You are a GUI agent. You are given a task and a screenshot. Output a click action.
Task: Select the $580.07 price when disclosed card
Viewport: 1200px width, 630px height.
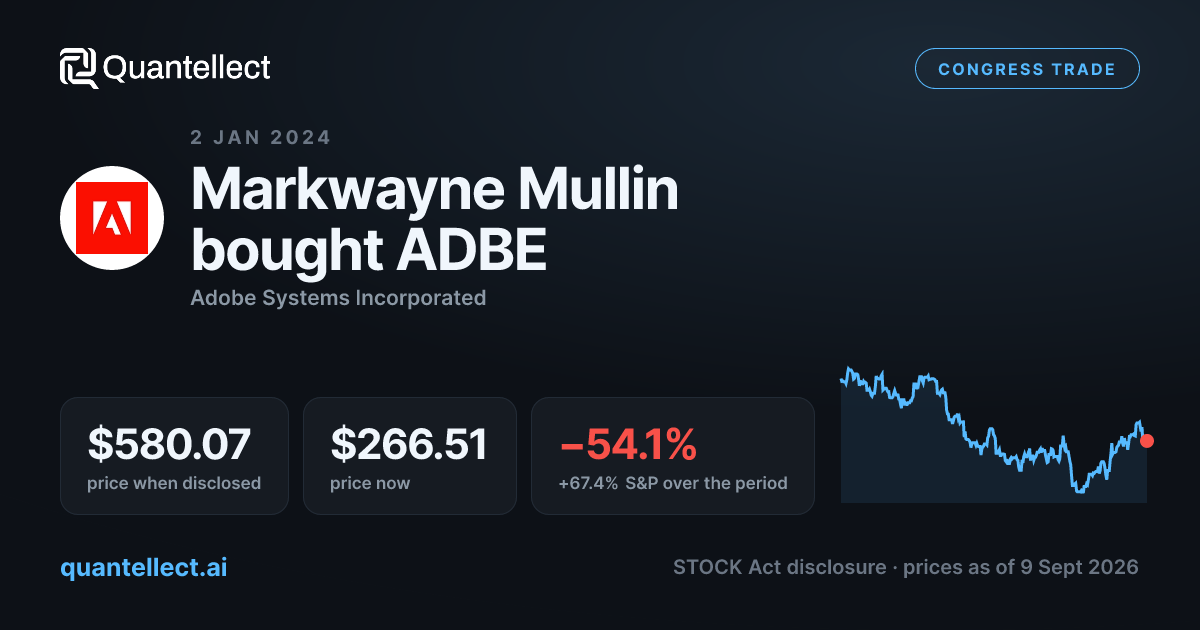pyautogui.click(x=174, y=456)
